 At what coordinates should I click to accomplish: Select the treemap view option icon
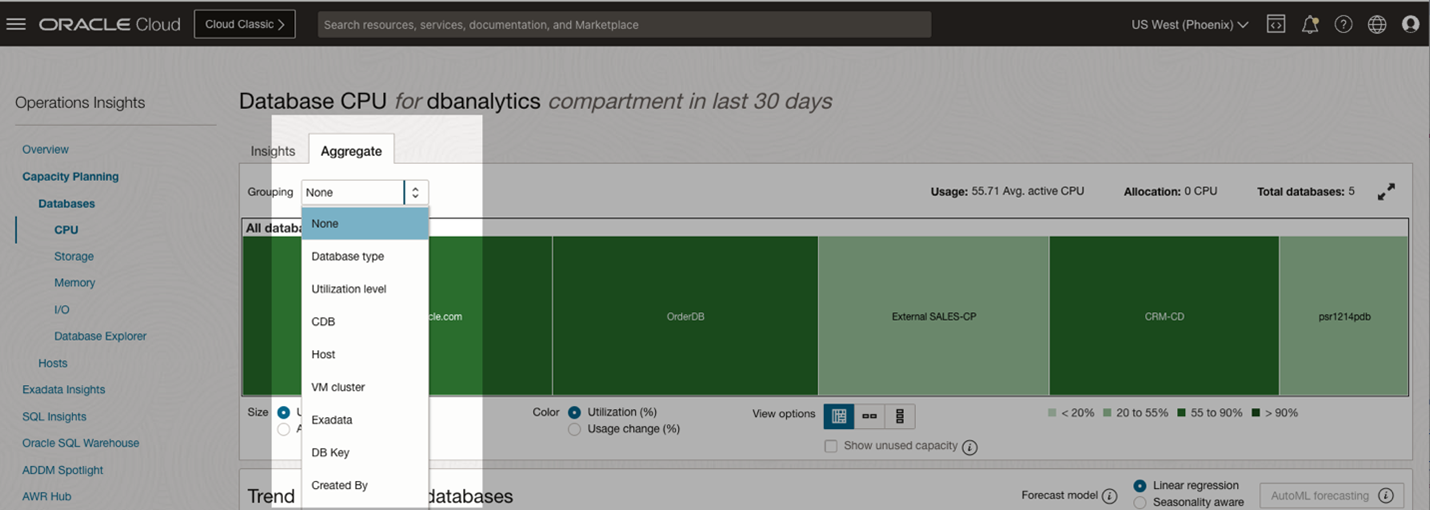click(838, 416)
